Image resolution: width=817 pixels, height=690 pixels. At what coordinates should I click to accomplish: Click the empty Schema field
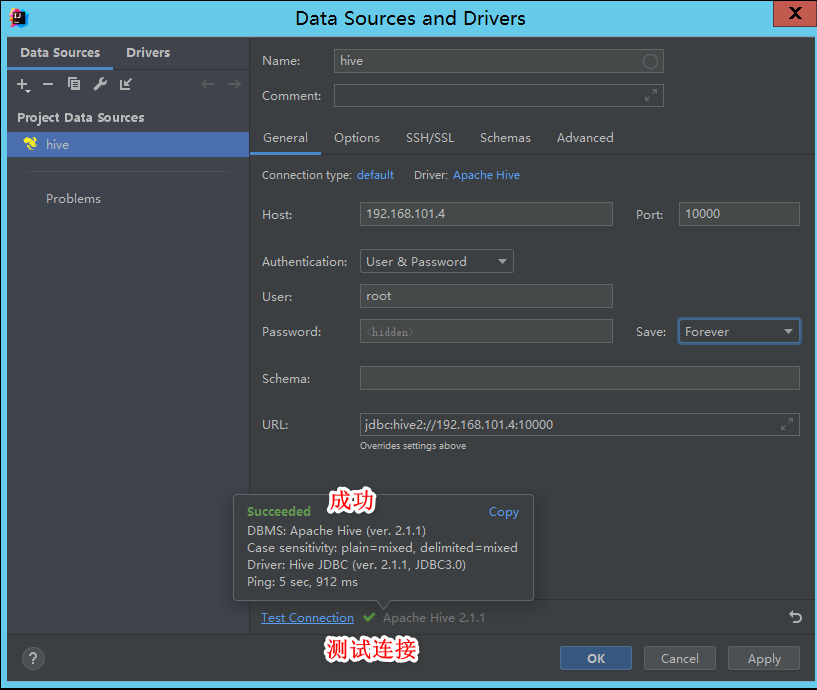click(579, 378)
